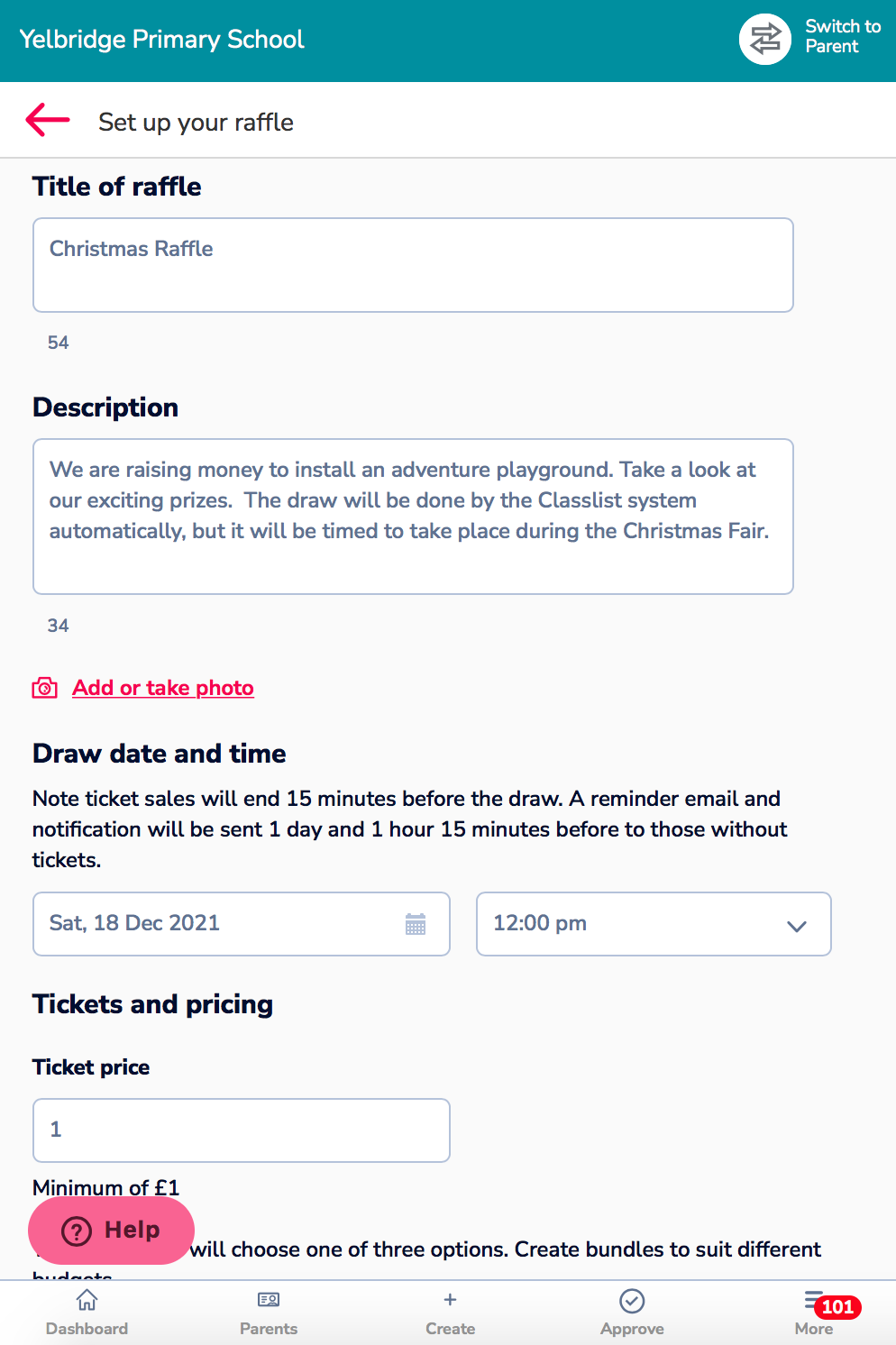Click the chevron on the time selector
This screenshot has width=896, height=1345.
coord(796,926)
